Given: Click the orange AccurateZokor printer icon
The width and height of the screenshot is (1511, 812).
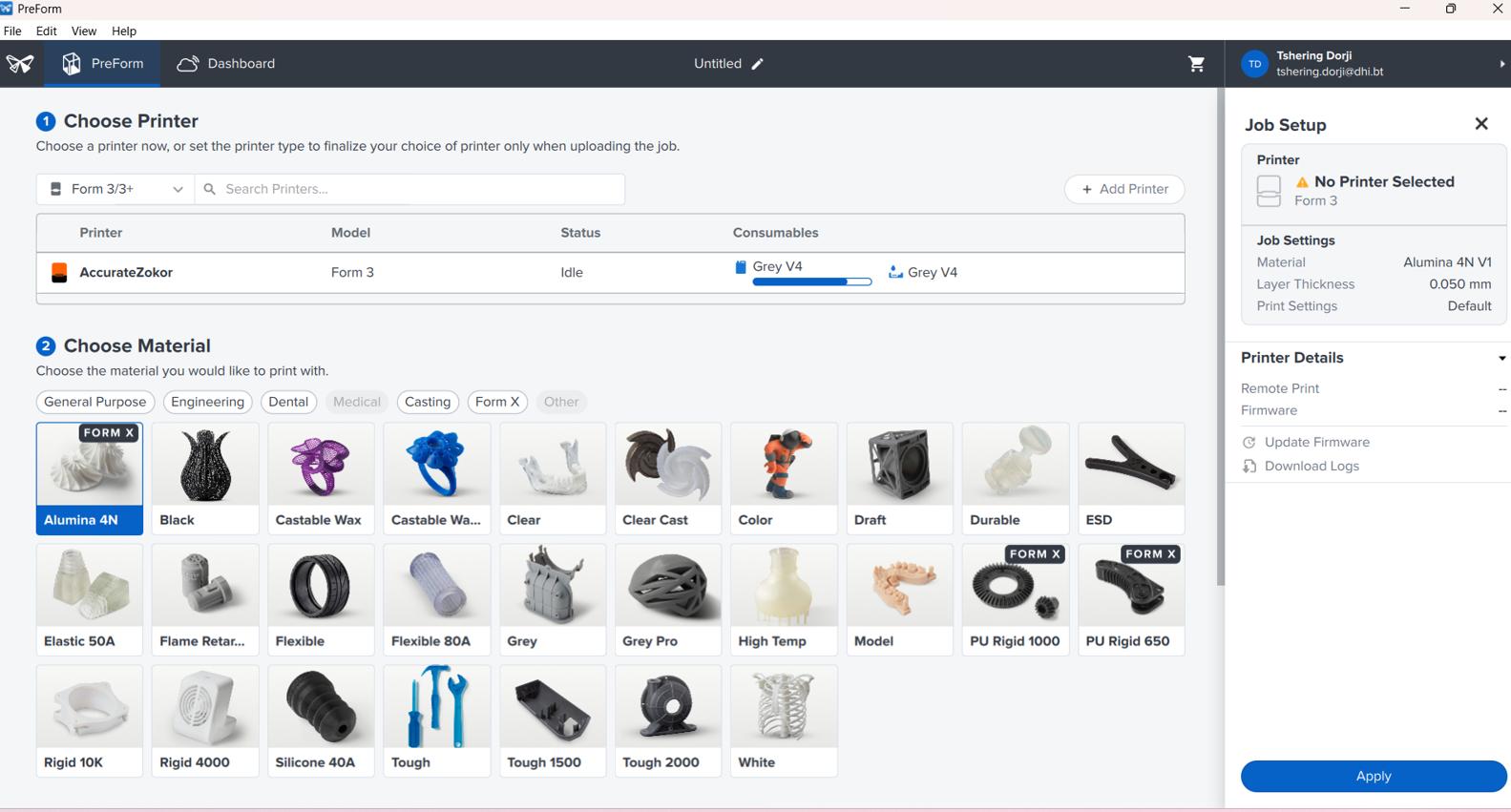Looking at the screenshot, I should (x=59, y=273).
